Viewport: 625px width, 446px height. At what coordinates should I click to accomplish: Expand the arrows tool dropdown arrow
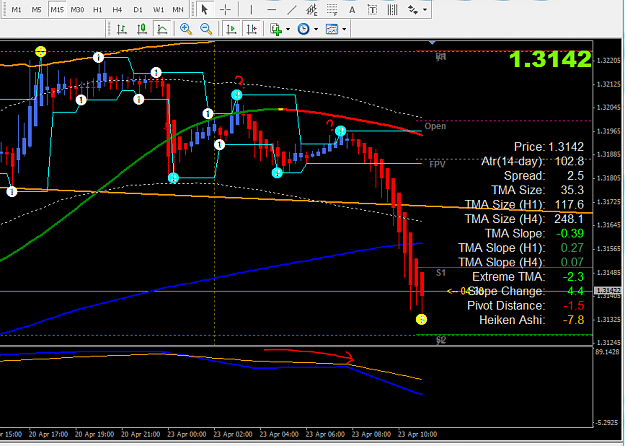point(425,10)
